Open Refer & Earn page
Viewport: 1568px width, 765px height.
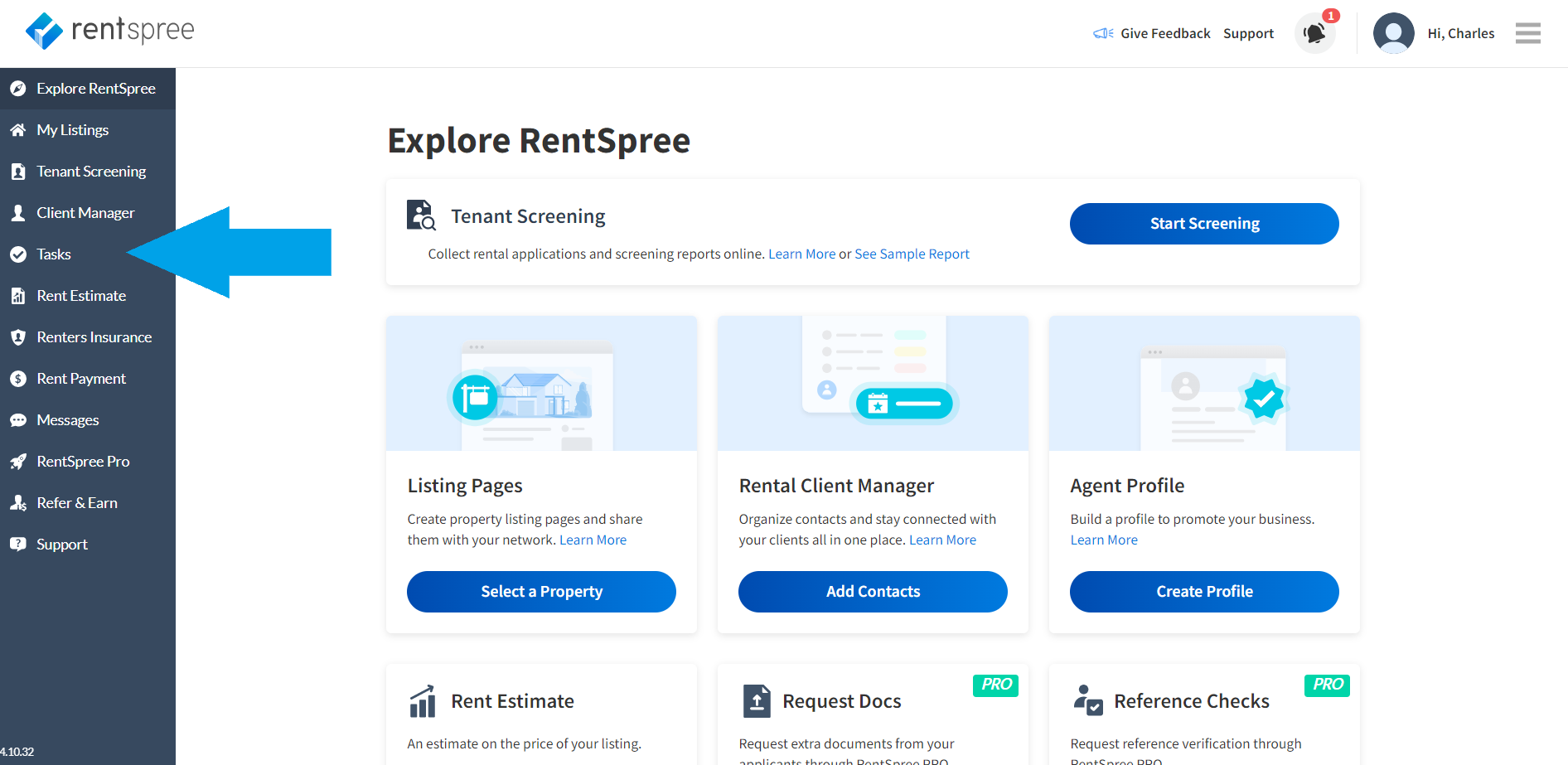tap(88, 503)
